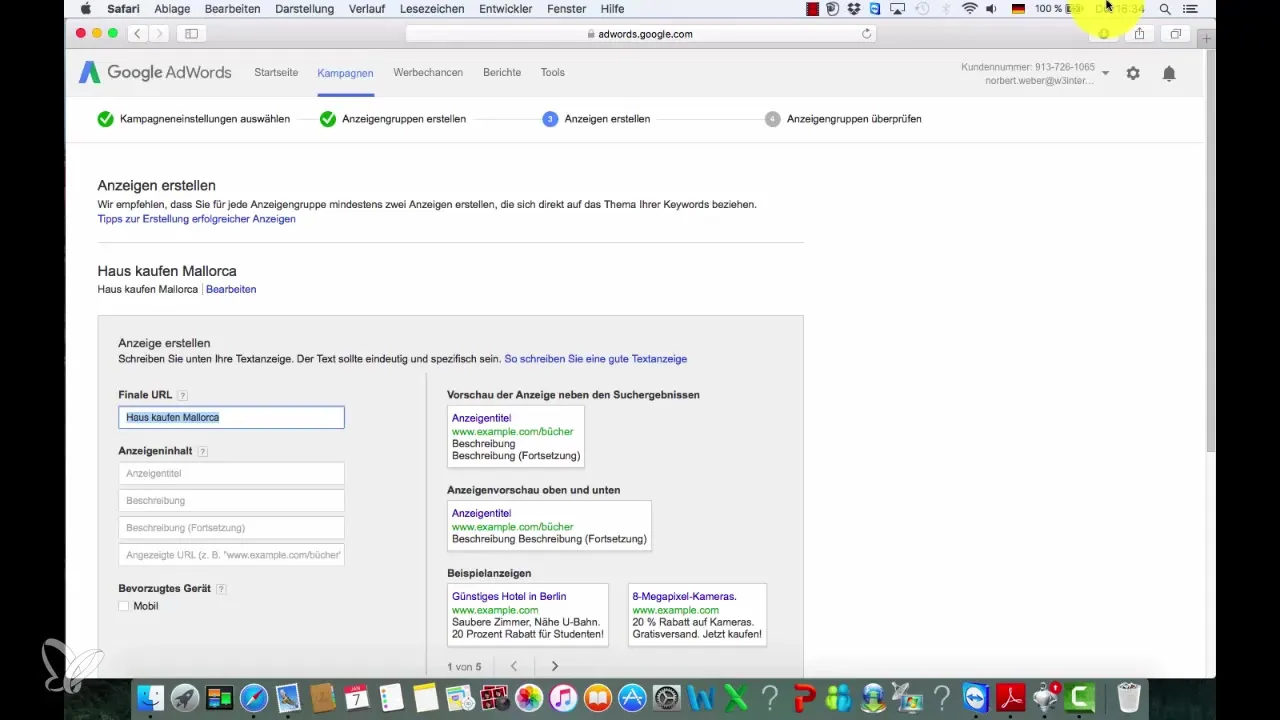Reload the adwords.google.com page

coord(866,34)
